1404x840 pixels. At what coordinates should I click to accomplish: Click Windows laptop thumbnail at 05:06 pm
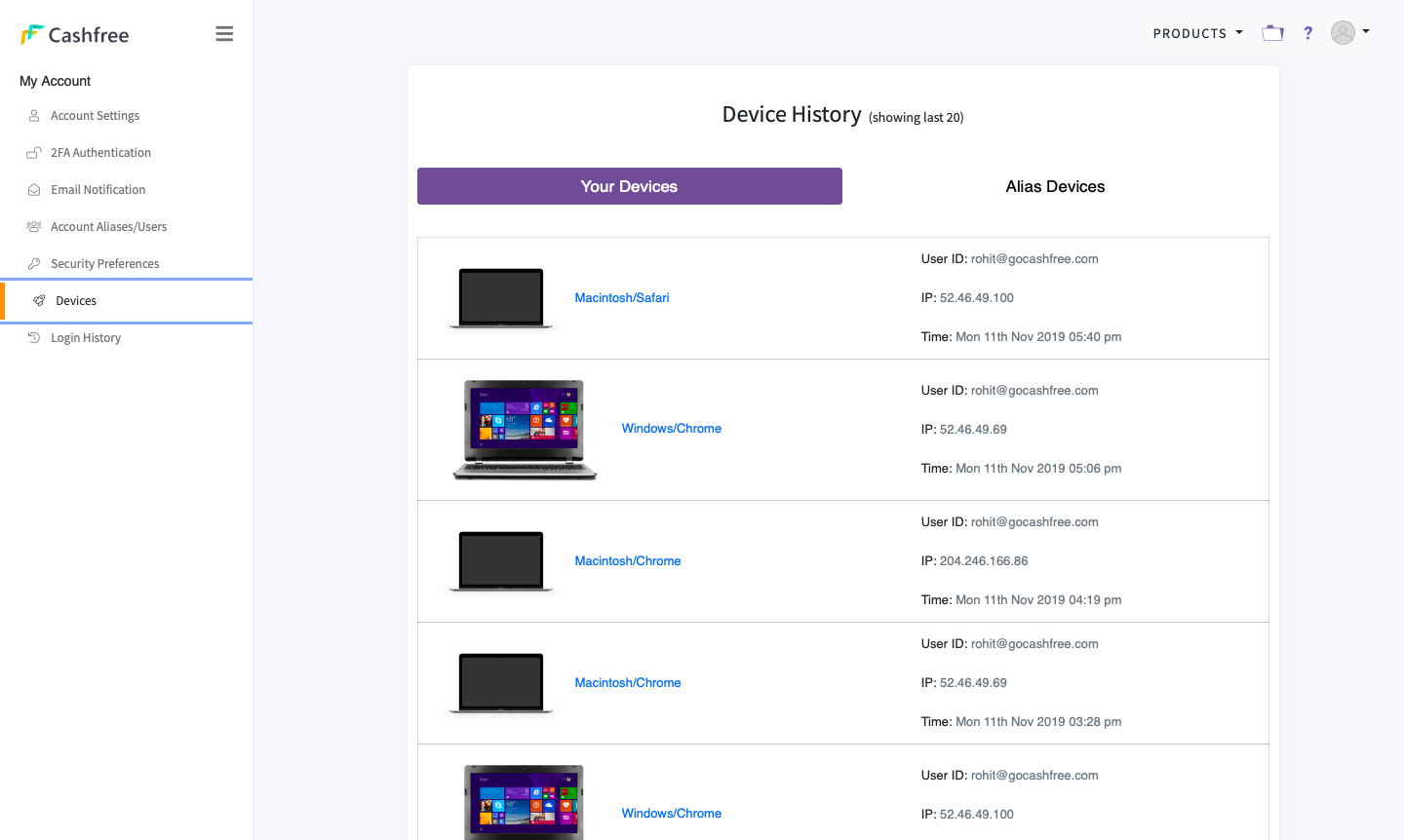click(x=525, y=430)
